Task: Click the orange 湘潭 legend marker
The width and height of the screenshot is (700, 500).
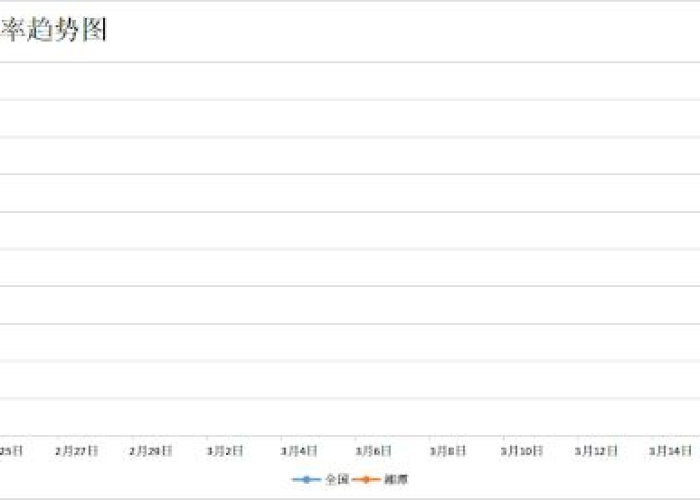Action: [366, 480]
